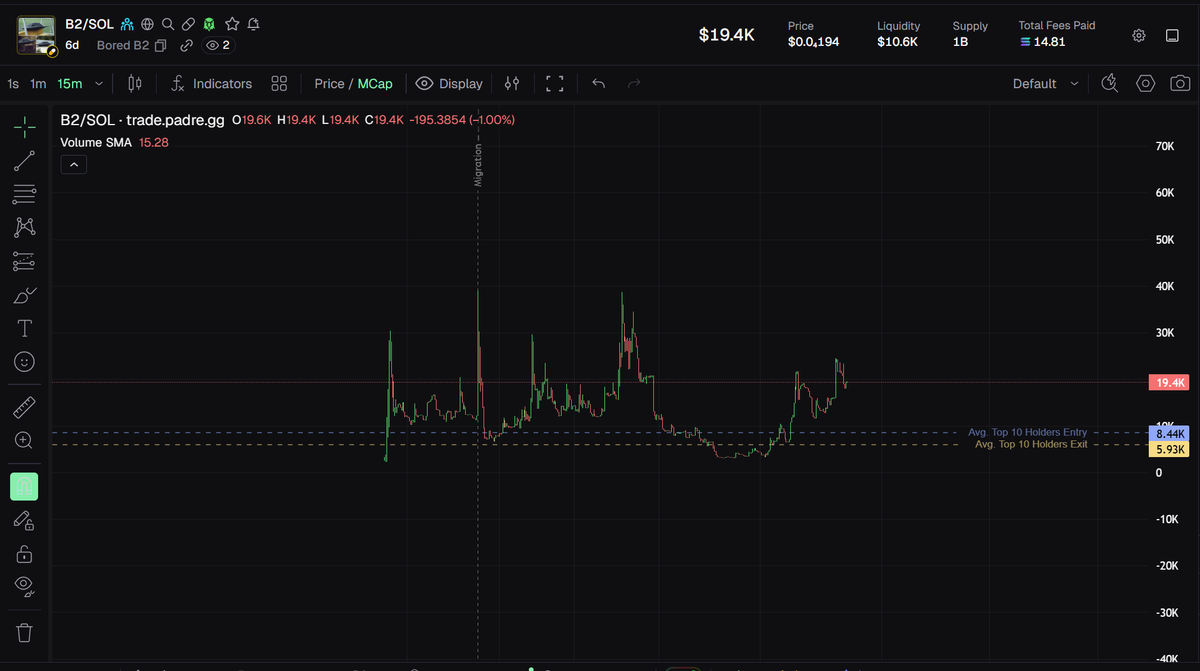Collapse the indicator legend chevron
The image size is (1200, 671).
click(73, 165)
